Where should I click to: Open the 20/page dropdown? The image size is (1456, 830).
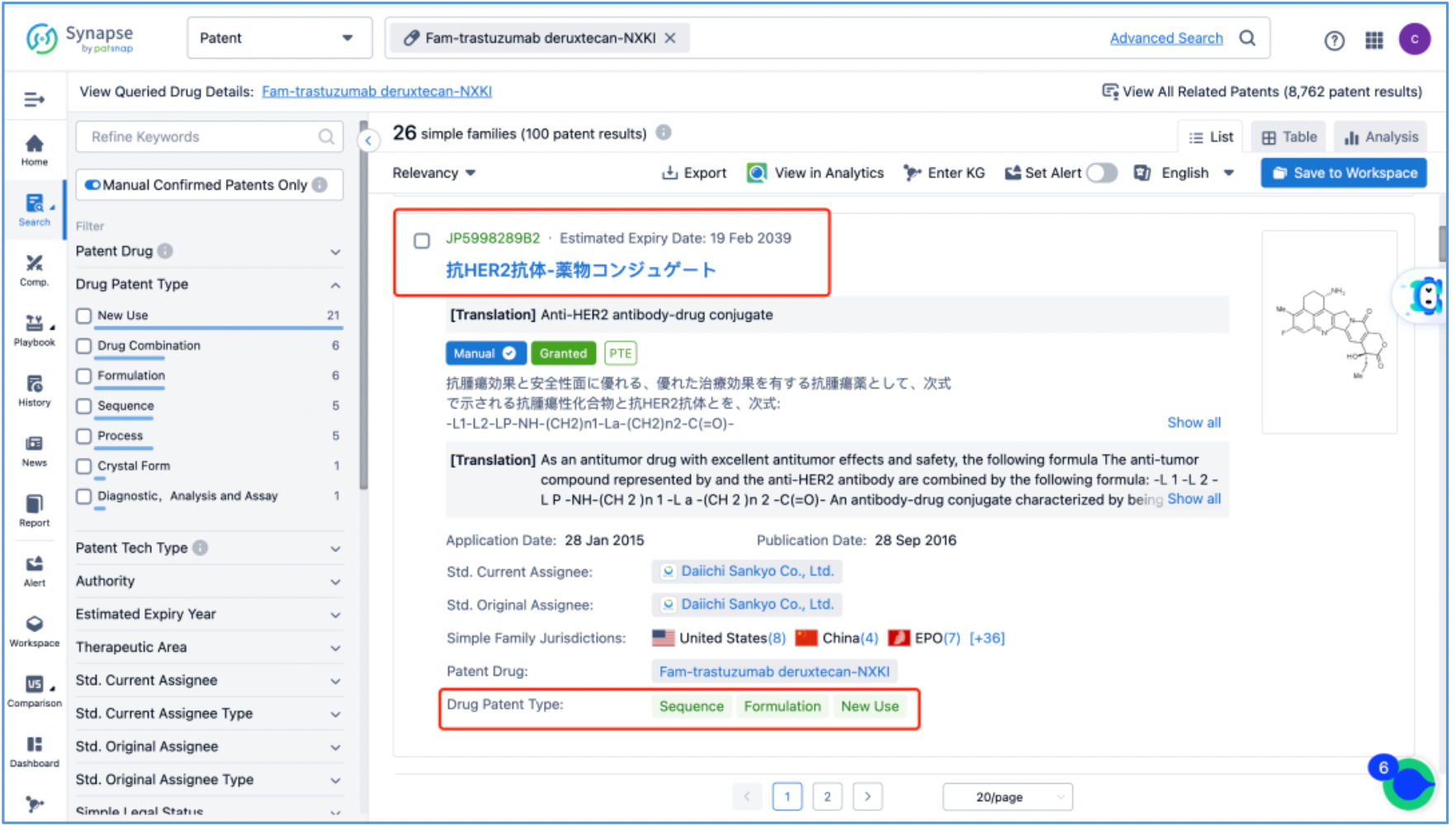click(x=1008, y=797)
